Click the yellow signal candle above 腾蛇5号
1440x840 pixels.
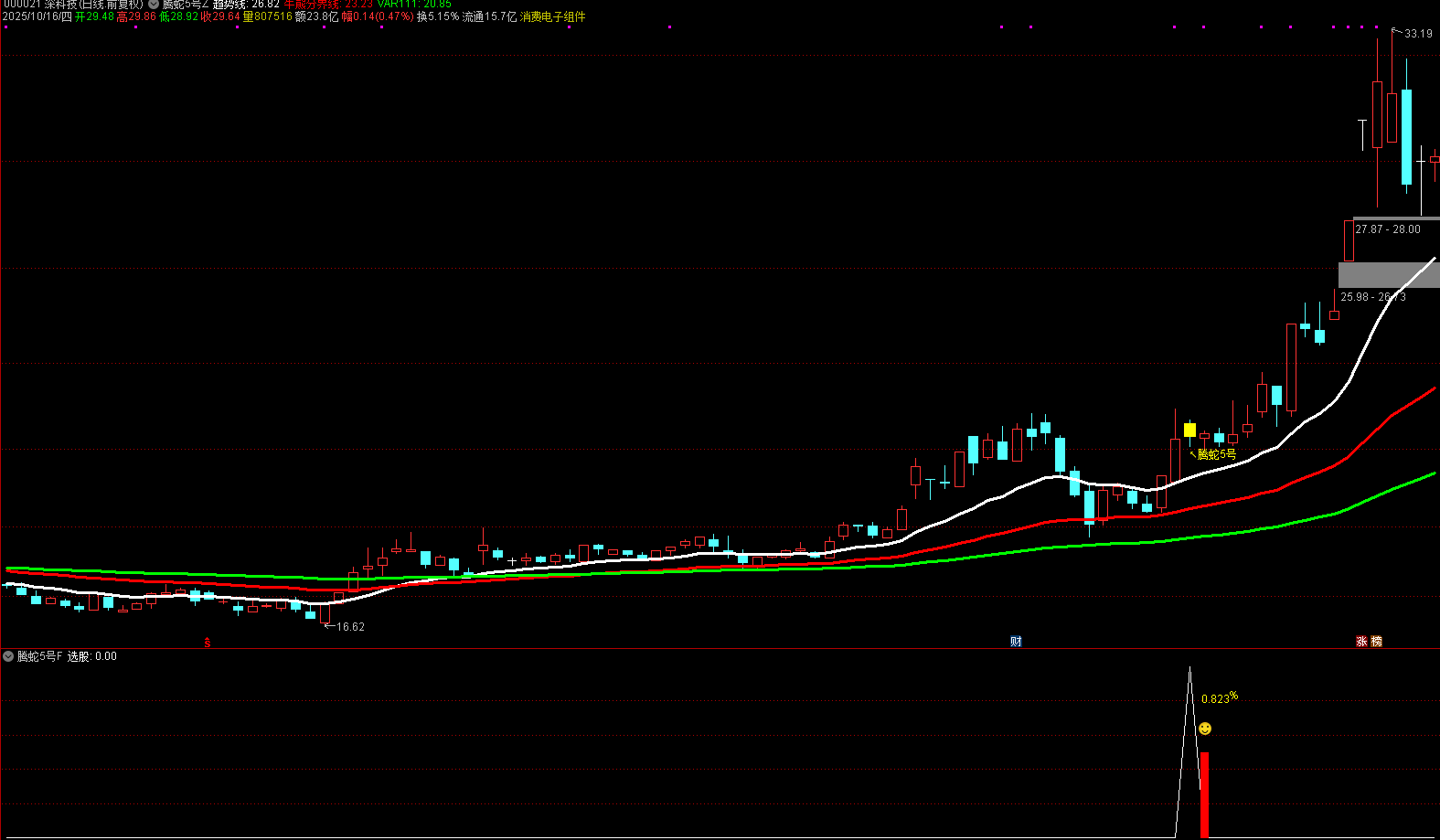1189,430
